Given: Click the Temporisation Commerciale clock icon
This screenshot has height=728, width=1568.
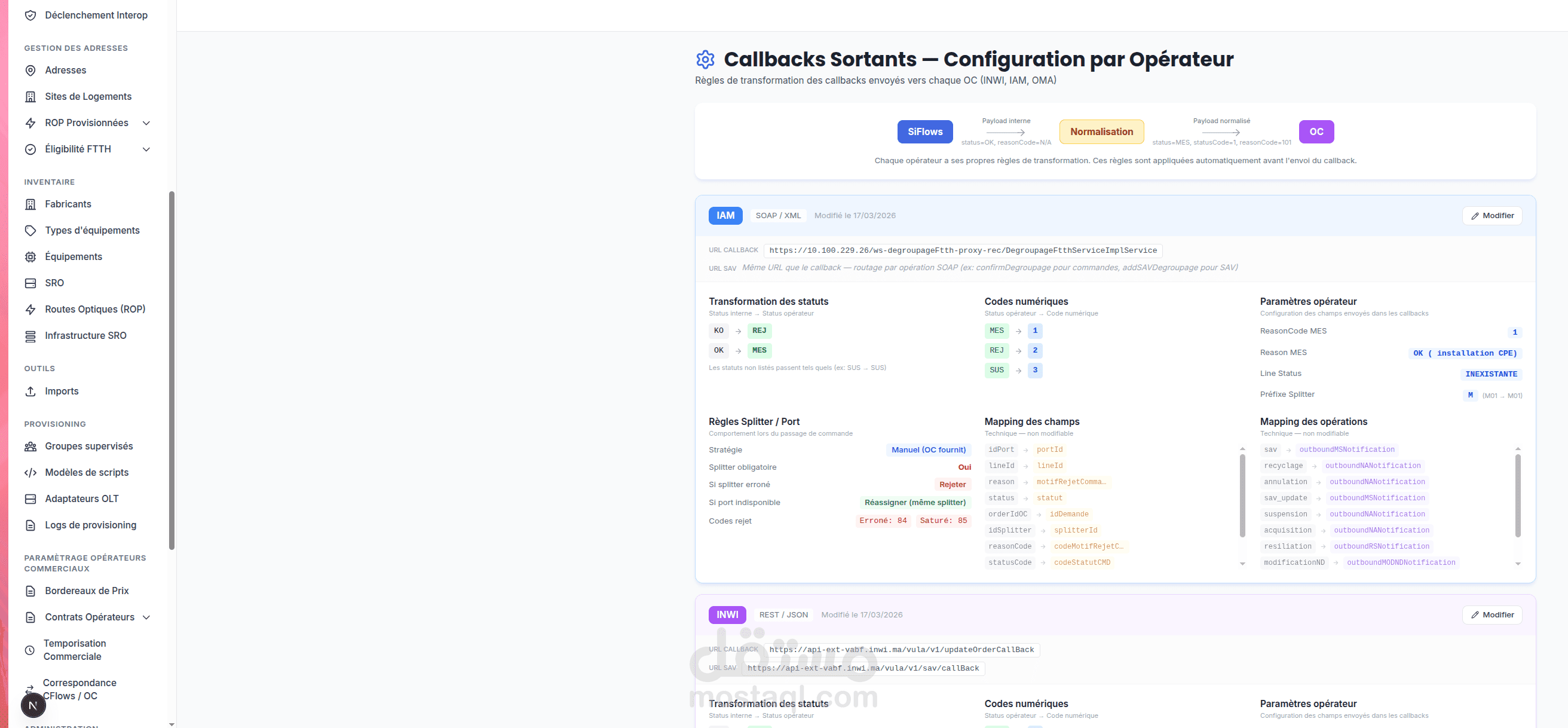Looking at the screenshot, I should [x=30, y=650].
